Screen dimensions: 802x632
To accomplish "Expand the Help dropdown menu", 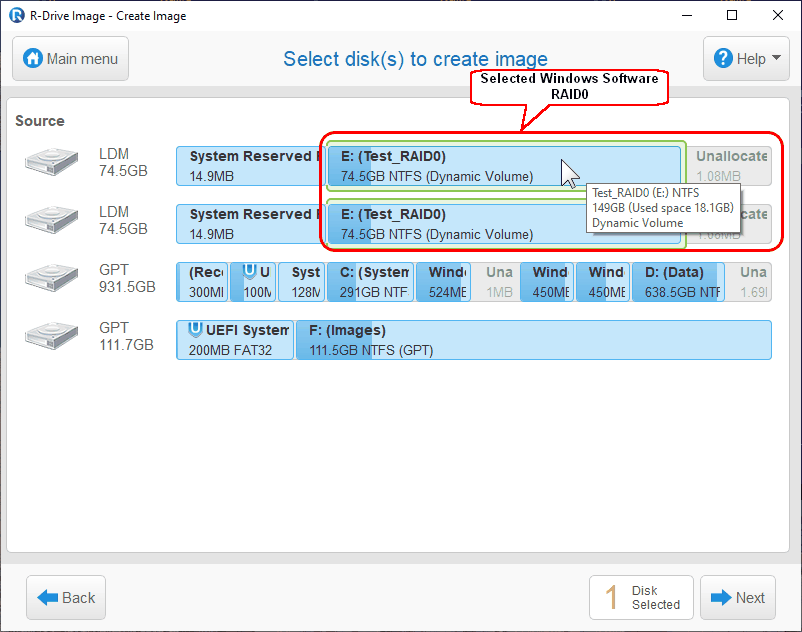I will (746, 59).
